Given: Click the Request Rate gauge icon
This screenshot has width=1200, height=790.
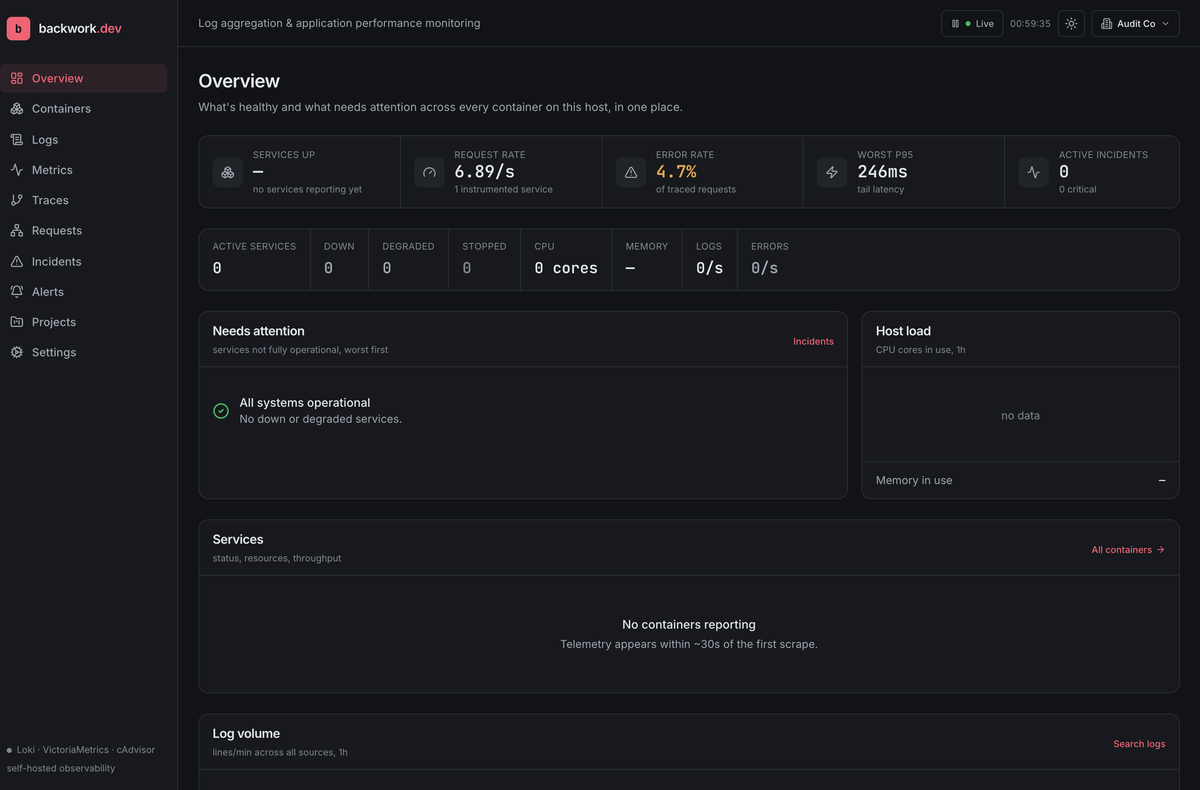Looking at the screenshot, I should pos(429,172).
